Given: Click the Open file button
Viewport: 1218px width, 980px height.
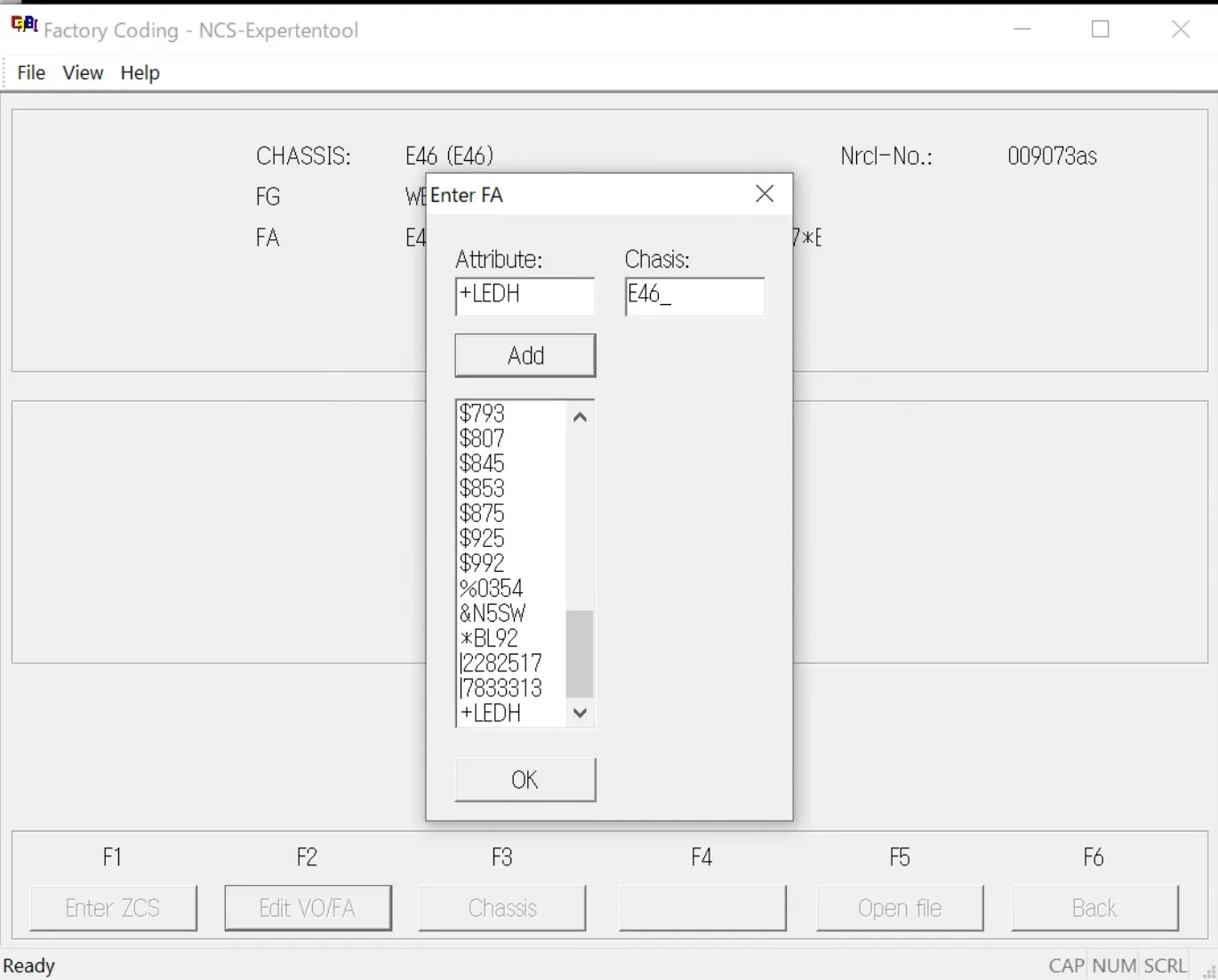Looking at the screenshot, I should pos(900,908).
